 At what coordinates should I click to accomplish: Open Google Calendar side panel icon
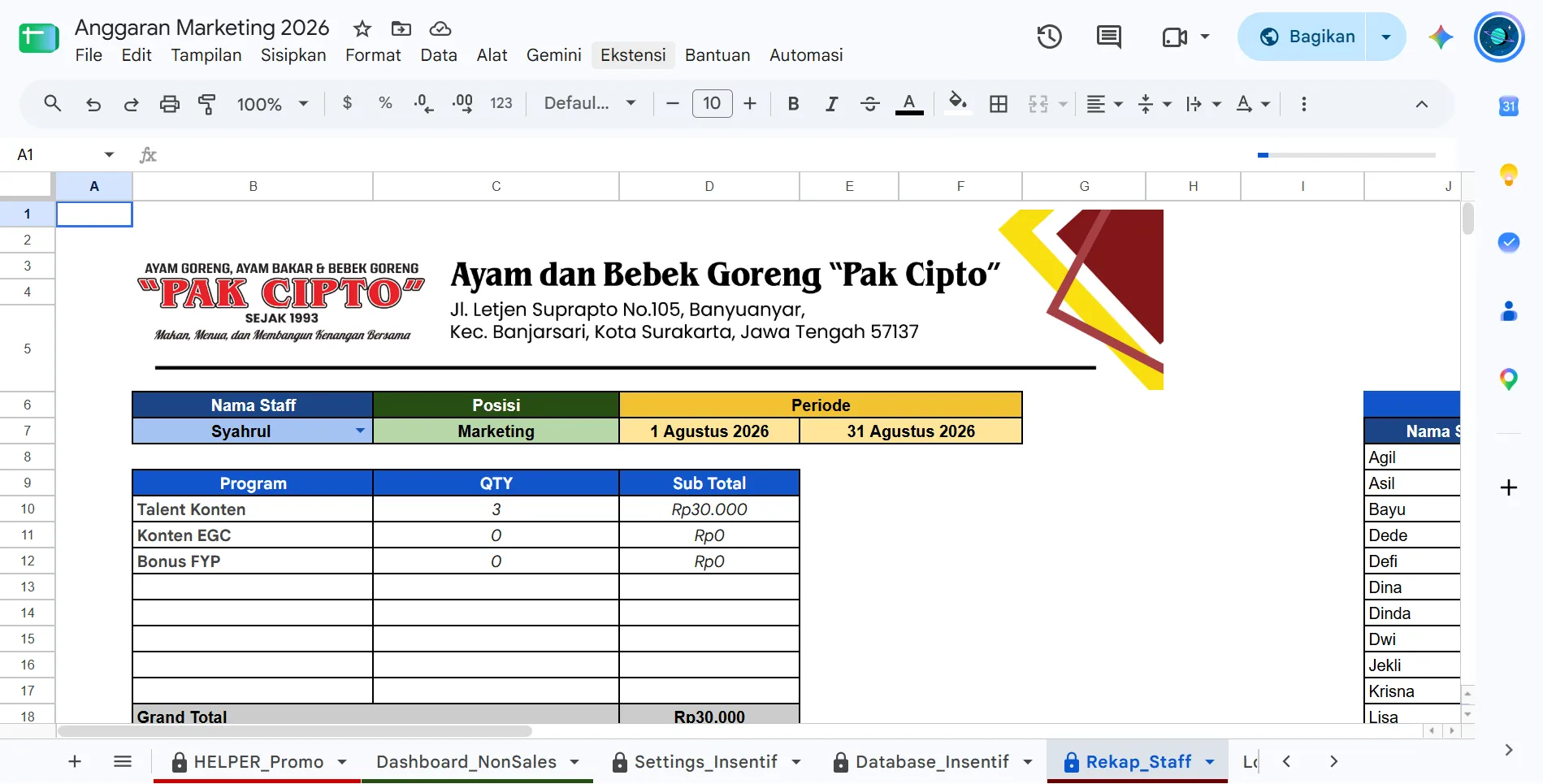tap(1508, 106)
